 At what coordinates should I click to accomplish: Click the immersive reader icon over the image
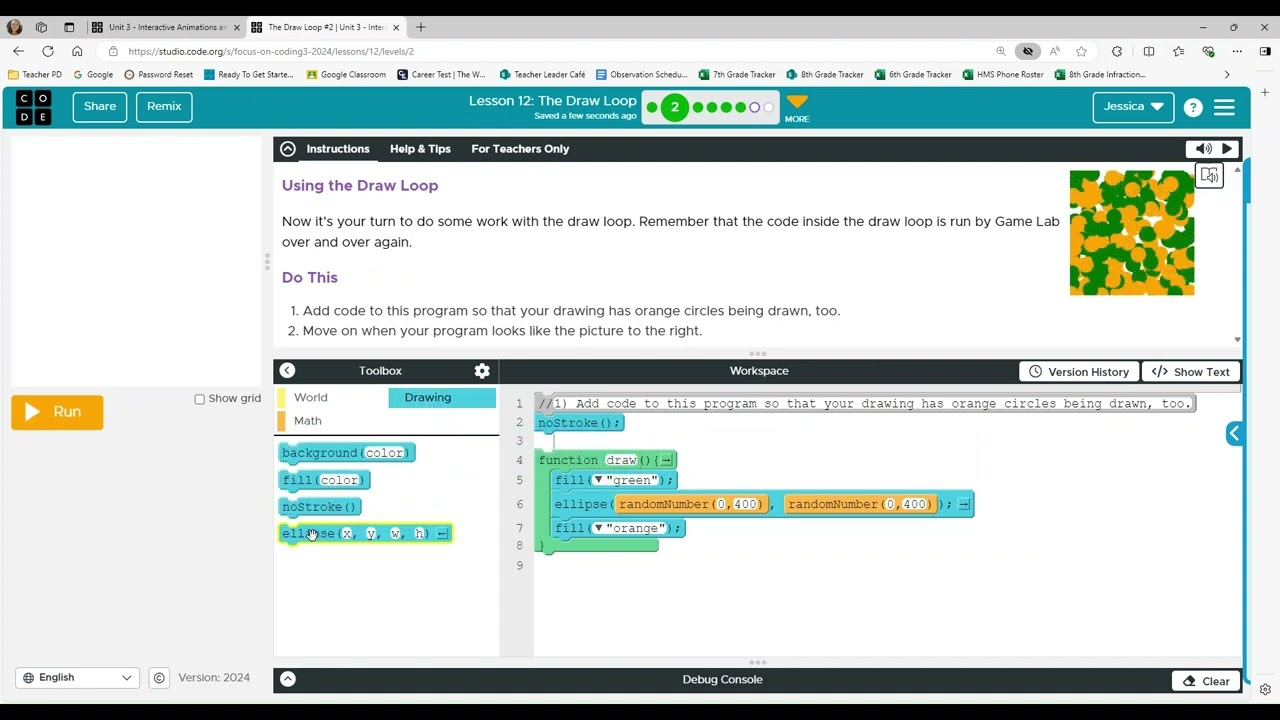click(x=1210, y=176)
